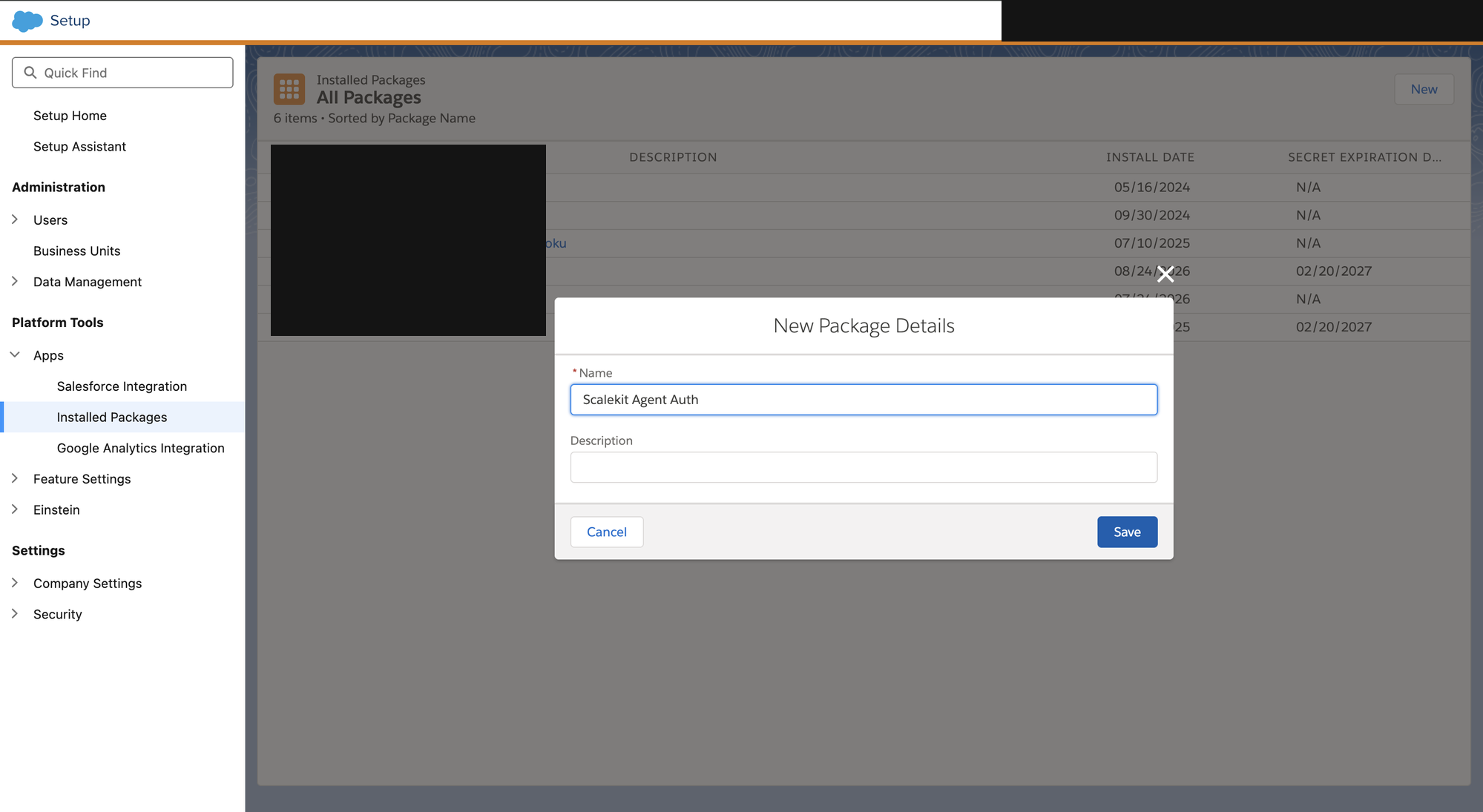Focus the Description input field
The width and height of the screenshot is (1483, 812).
pyautogui.click(x=864, y=467)
